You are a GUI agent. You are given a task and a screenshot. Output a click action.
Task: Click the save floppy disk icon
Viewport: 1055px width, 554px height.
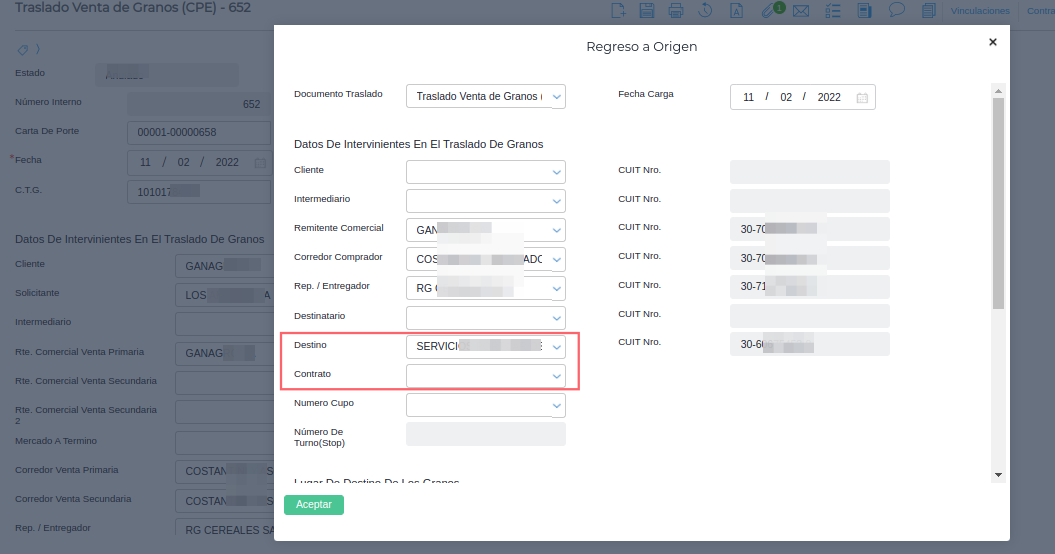[647, 11]
